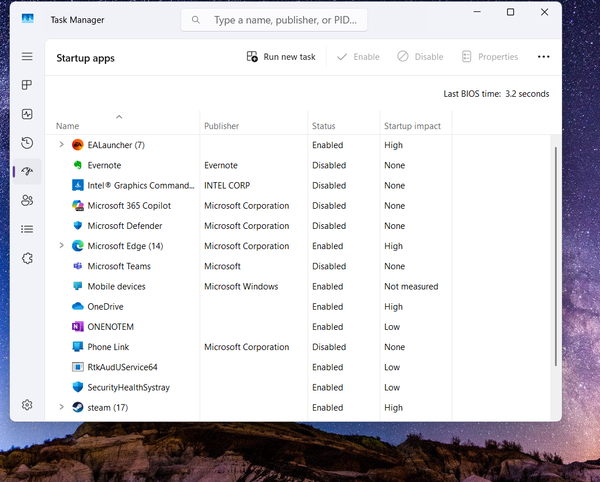Click the SecurityHealthSystray shield icon
Image resolution: width=600 pixels, height=482 pixels.
point(78,387)
